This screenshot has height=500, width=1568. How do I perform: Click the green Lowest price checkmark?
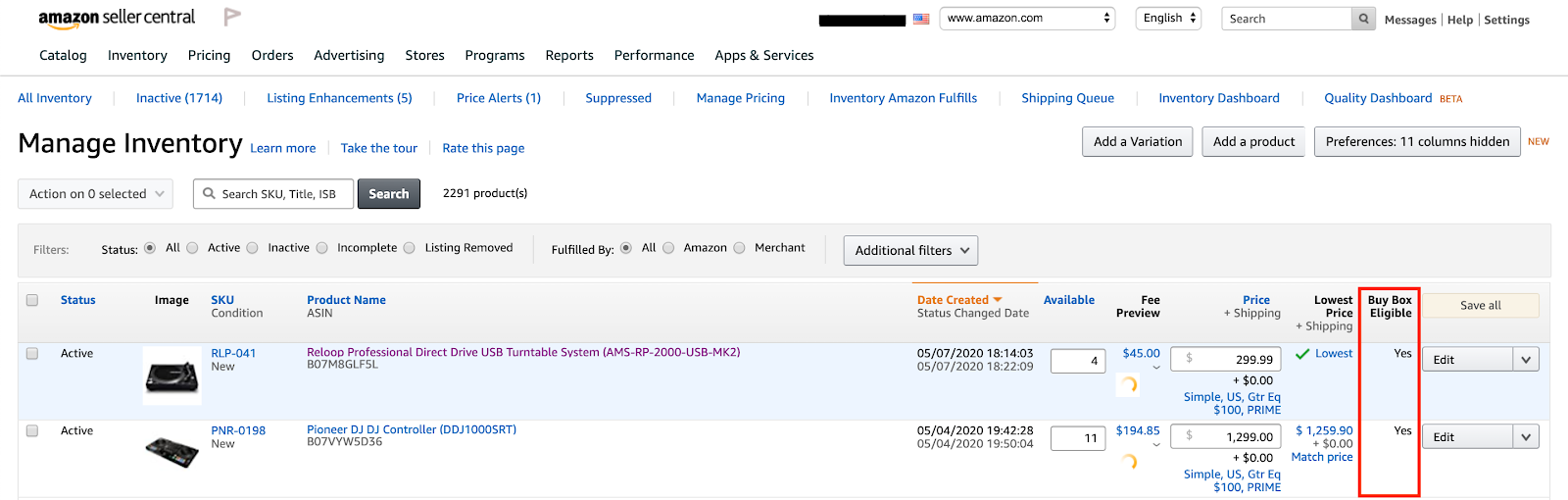coord(1302,354)
